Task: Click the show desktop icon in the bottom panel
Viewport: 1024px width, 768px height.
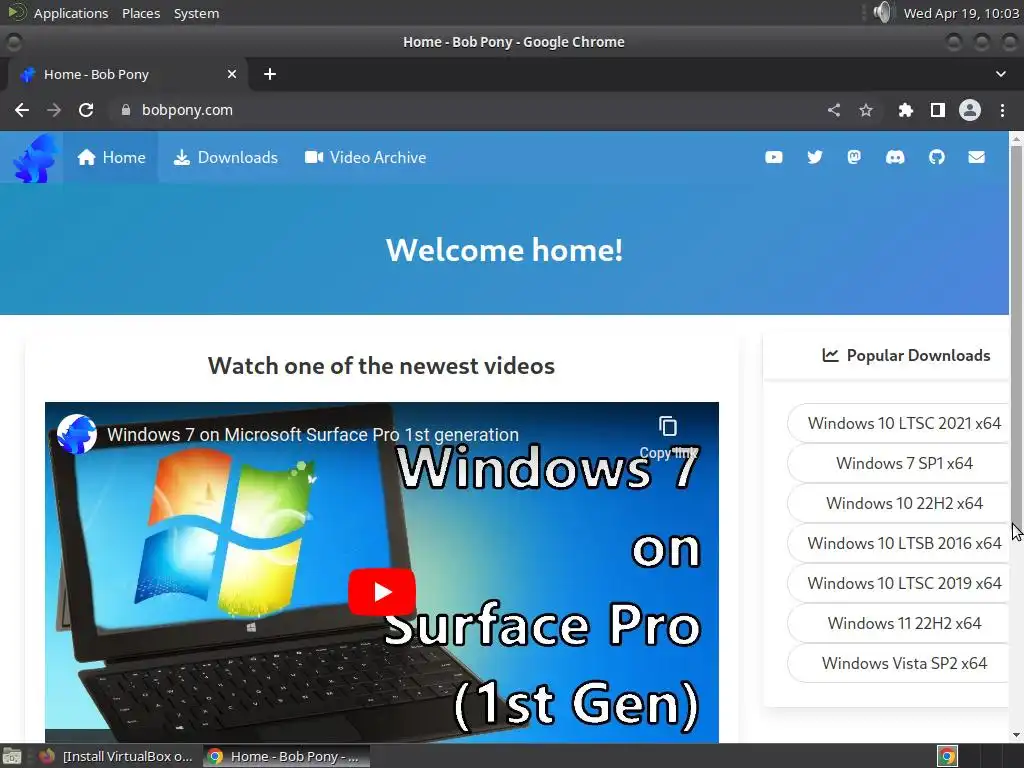Action: 12,756
